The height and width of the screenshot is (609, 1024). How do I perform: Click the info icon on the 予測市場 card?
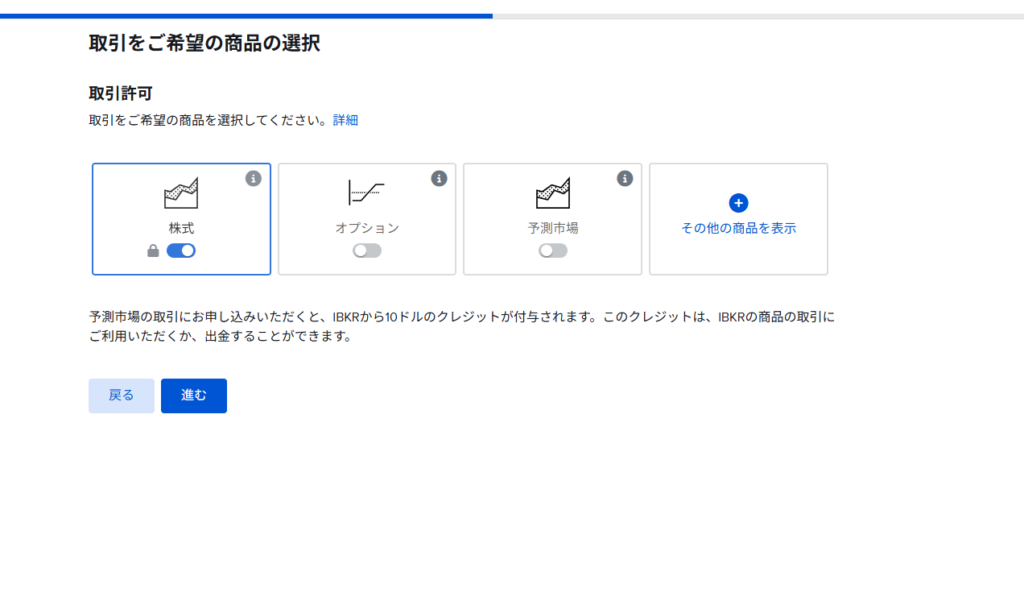tap(625, 178)
